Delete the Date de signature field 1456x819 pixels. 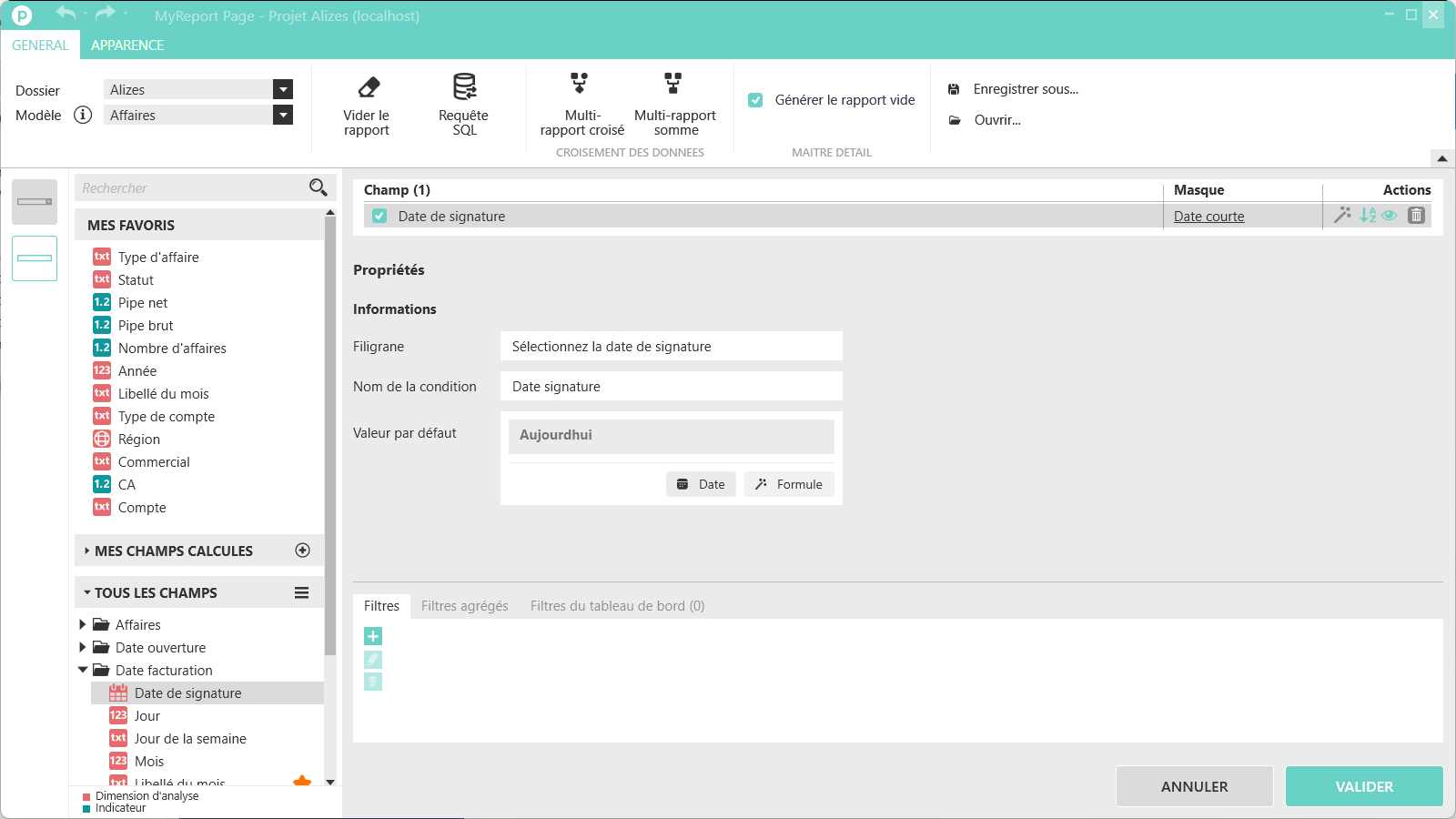[1416, 216]
